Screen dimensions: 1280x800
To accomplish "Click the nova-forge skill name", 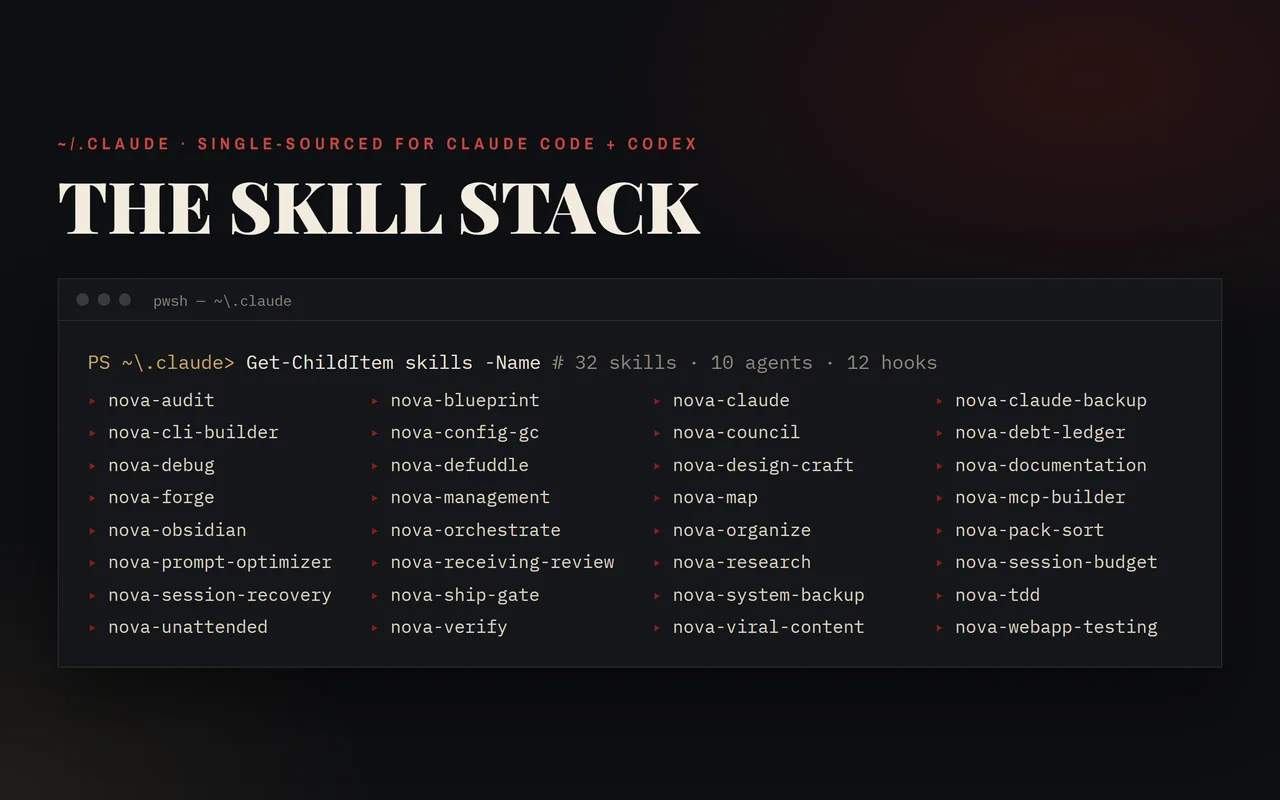I will pyautogui.click(x=161, y=497).
